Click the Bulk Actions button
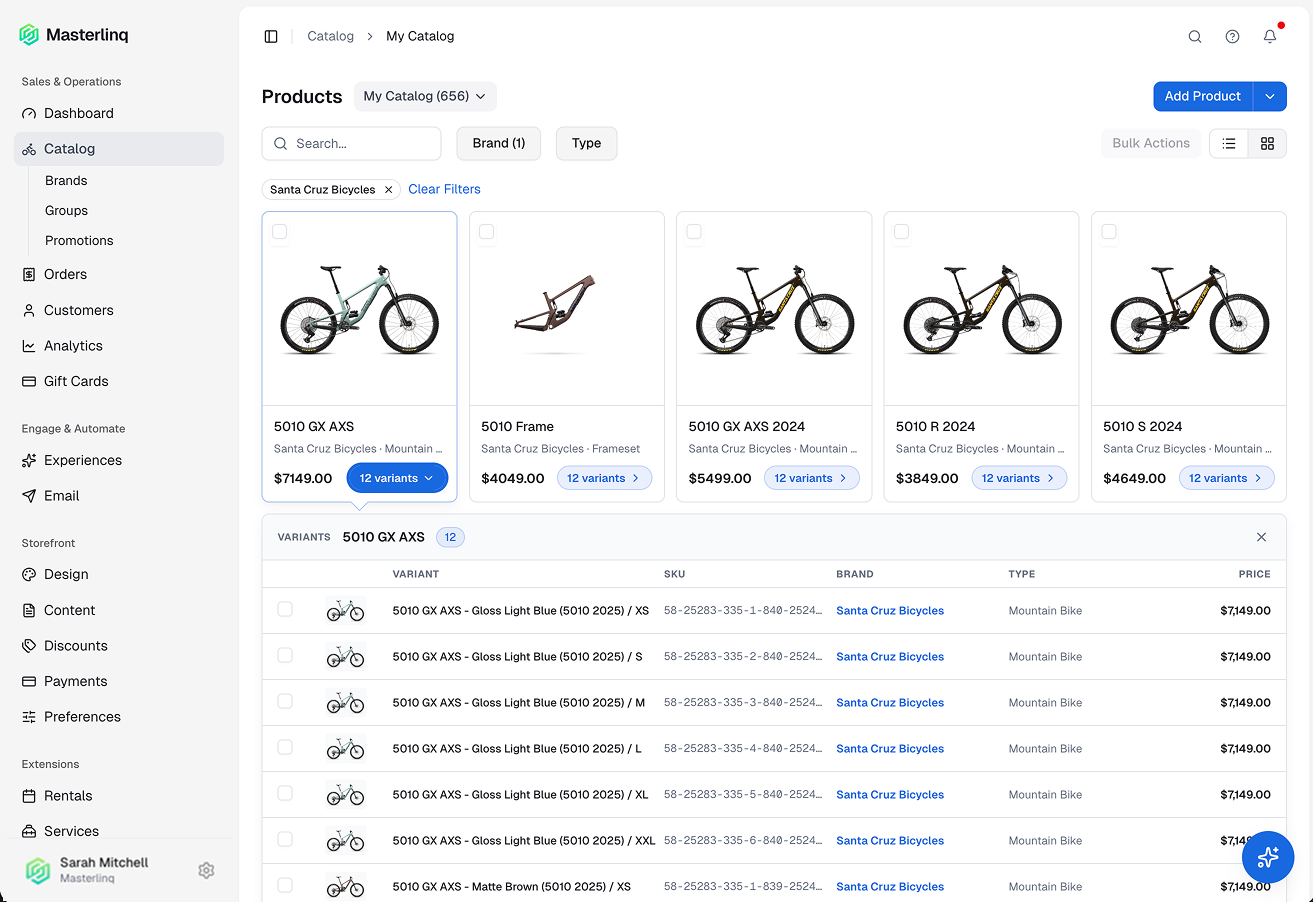This screenshot has width=1313, height=902. 1151,143
